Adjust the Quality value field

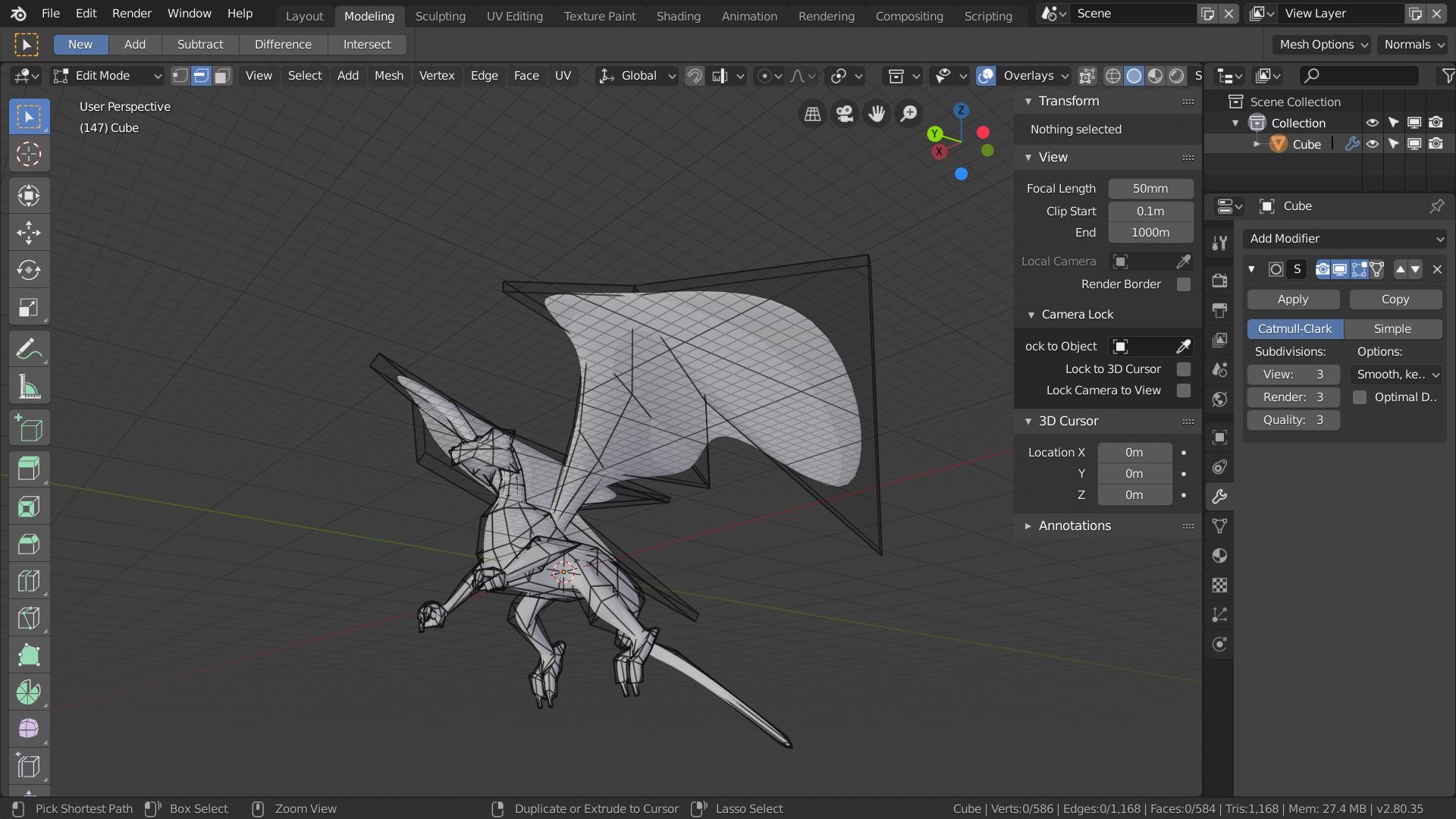click(x=1294, y=420)
